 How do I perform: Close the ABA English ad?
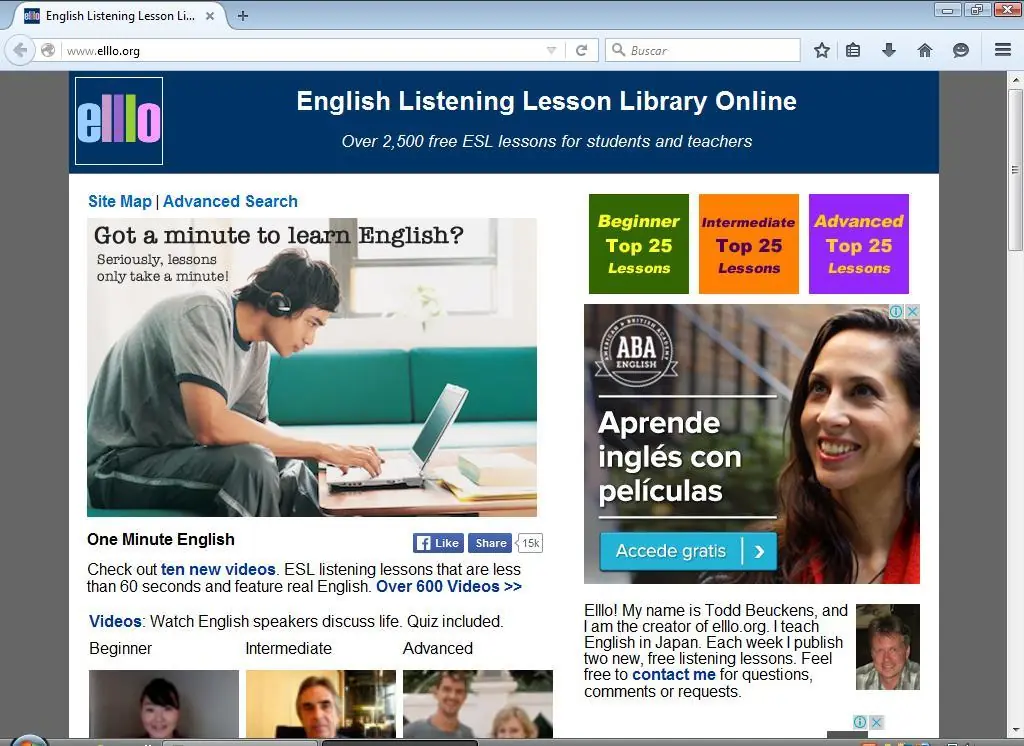913,312
